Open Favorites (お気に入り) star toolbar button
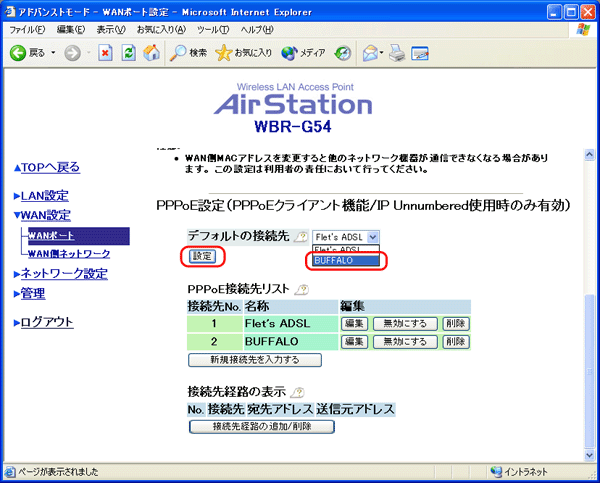 pyautogui.click(x=244, y=53)
